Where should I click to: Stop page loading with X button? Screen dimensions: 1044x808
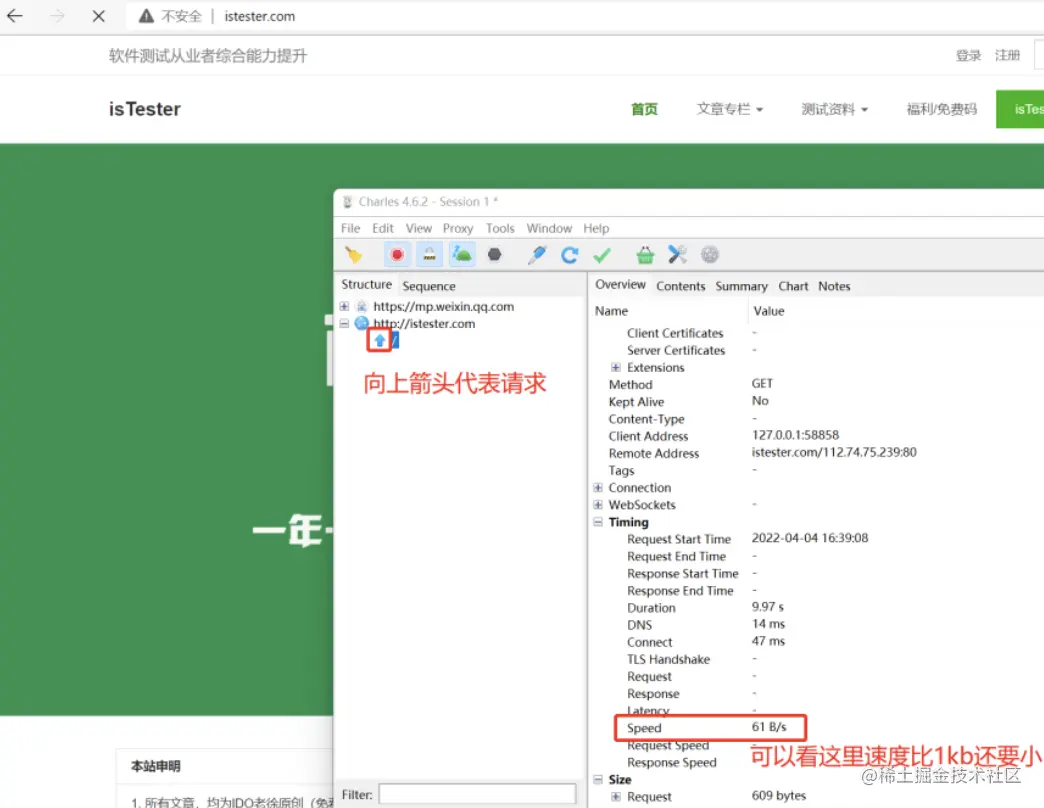(99, 16)
